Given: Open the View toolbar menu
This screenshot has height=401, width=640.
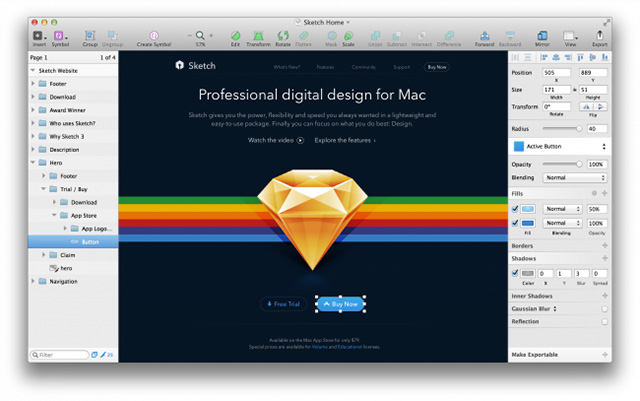Looking at the screenshot, I should 570,36.
